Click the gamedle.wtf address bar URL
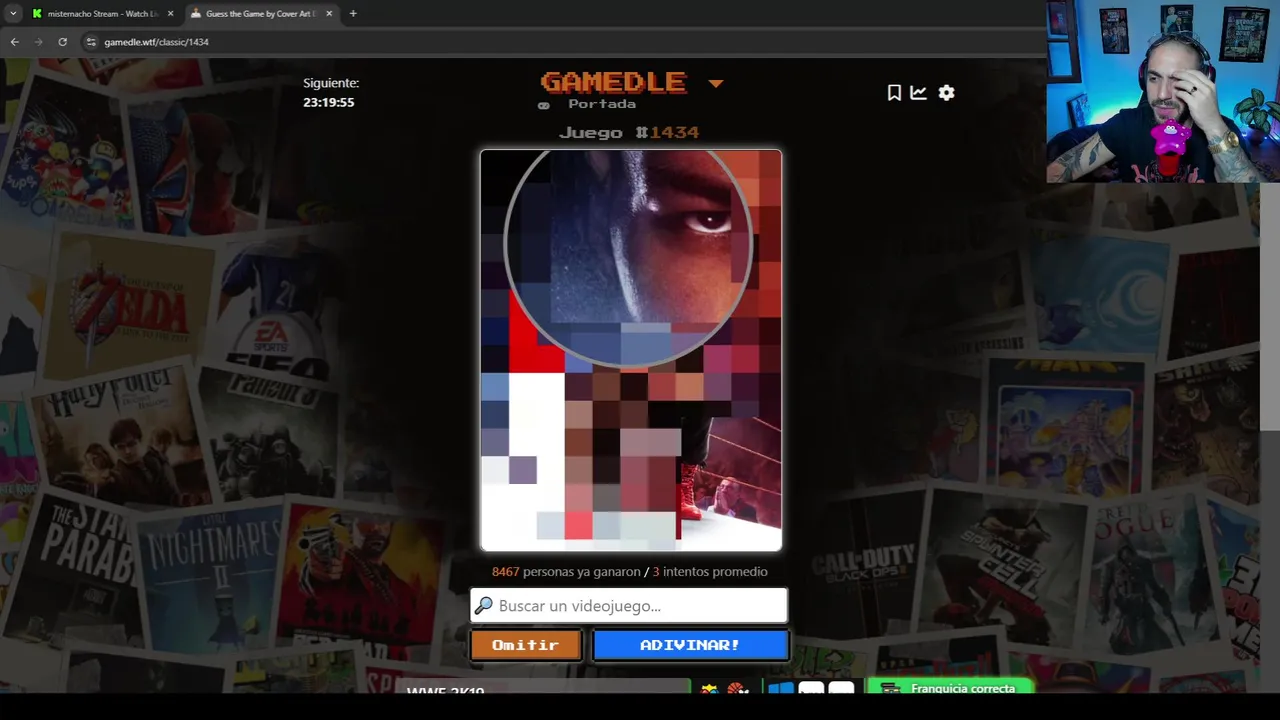 point(156,42)
